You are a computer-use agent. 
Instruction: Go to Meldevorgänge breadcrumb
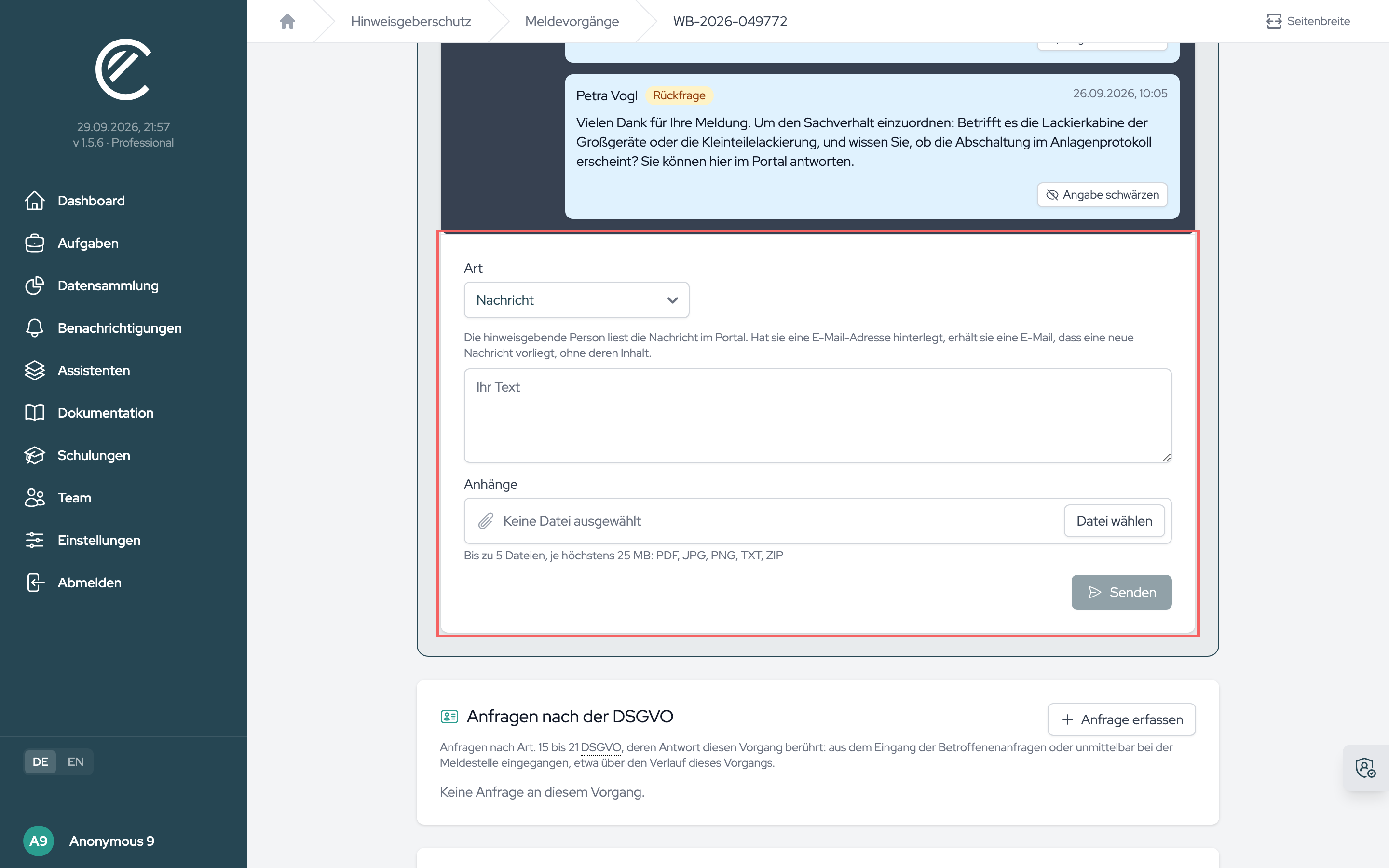click(x=572, y=21)
